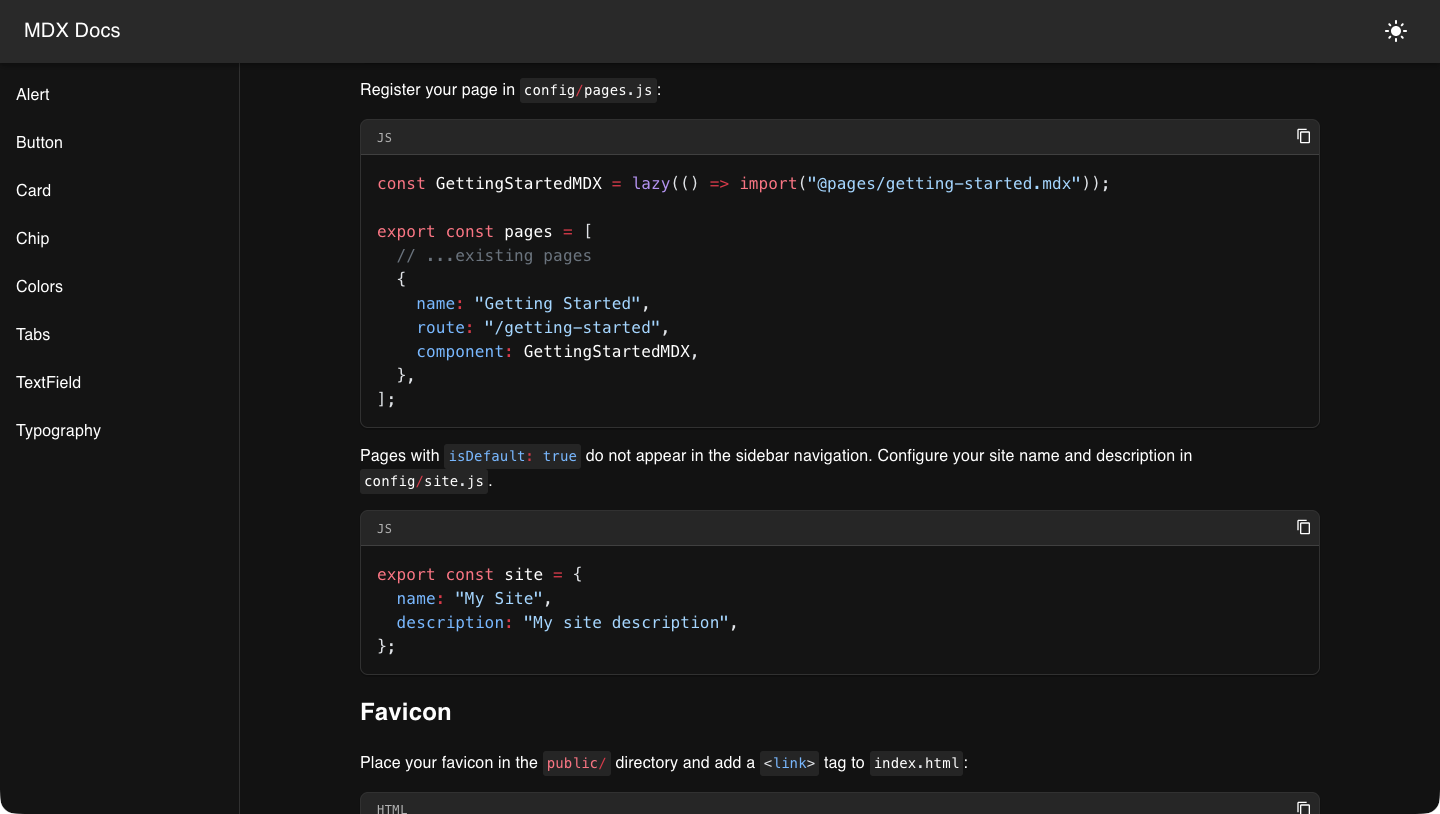Switch to the Tabs docs page
This screenshot has height=814, width=1440.
33,335
